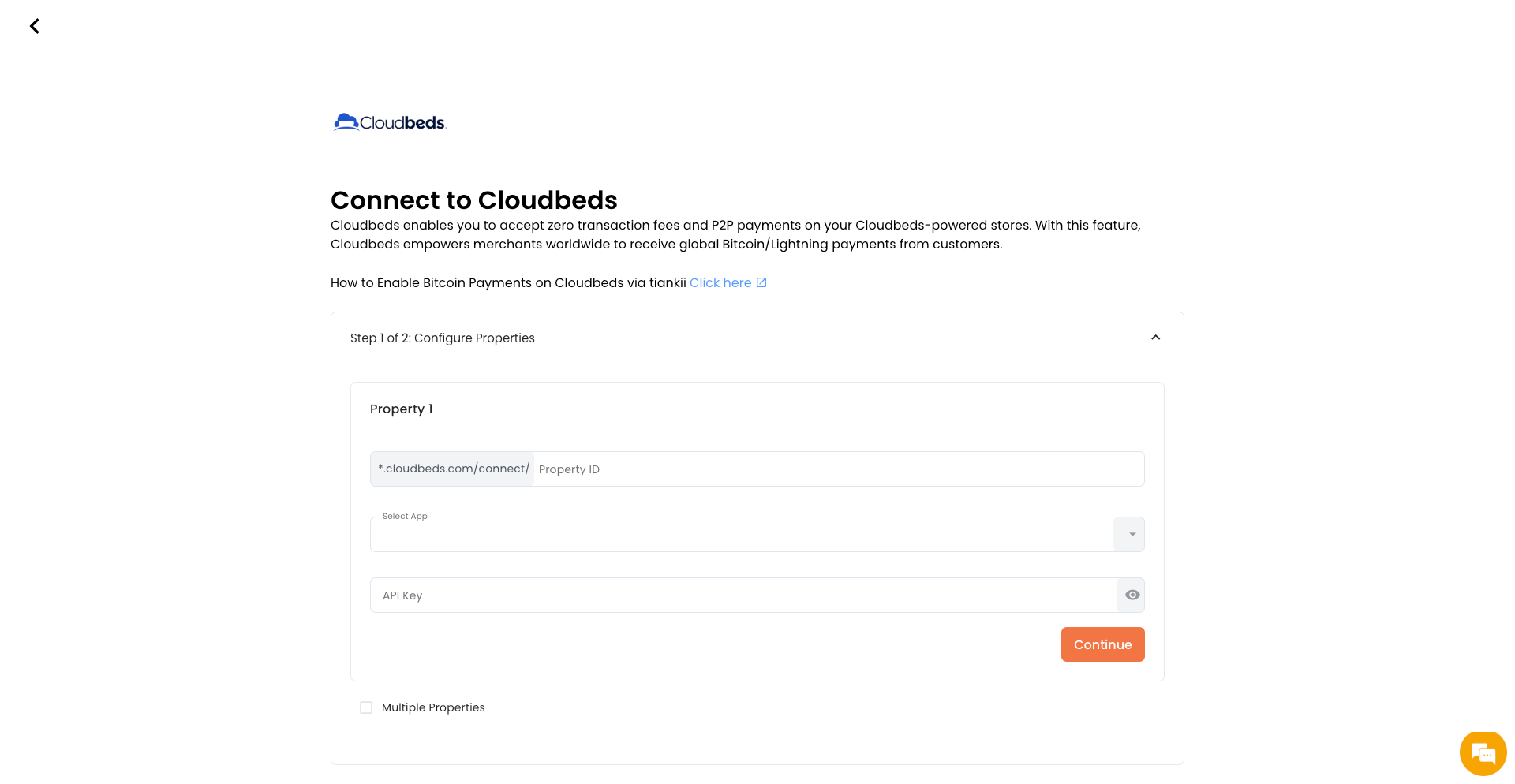Click the Multiple Properties label text
1515x784 pixels.
(x=433, y=707)
